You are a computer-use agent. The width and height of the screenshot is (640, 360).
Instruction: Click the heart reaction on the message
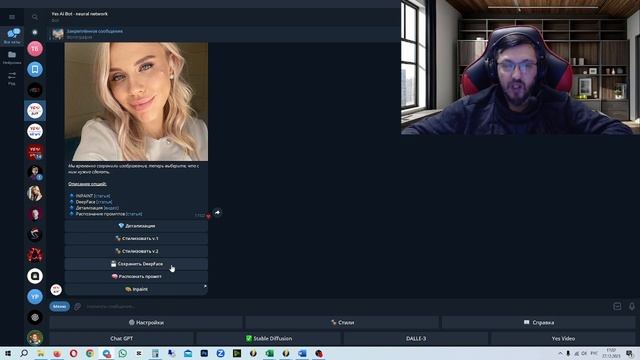coord(209,216)
